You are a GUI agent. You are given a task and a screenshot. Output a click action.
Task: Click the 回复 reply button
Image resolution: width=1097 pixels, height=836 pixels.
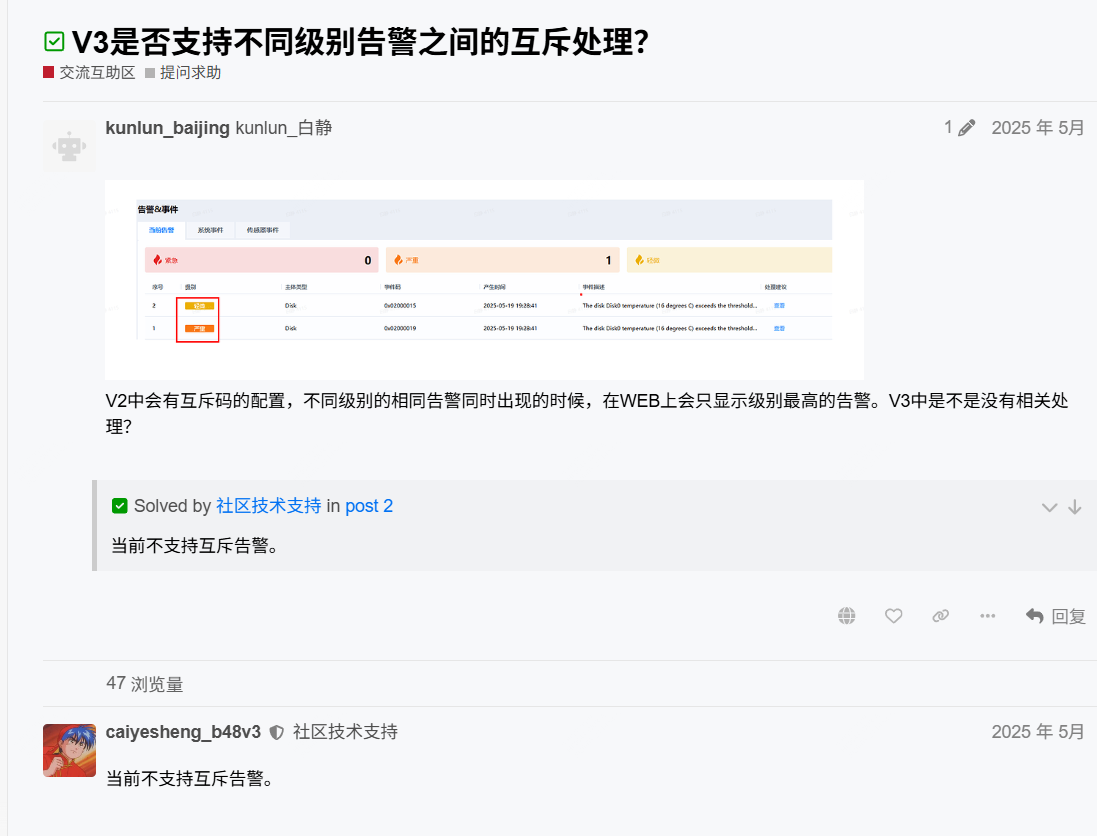1056,616
